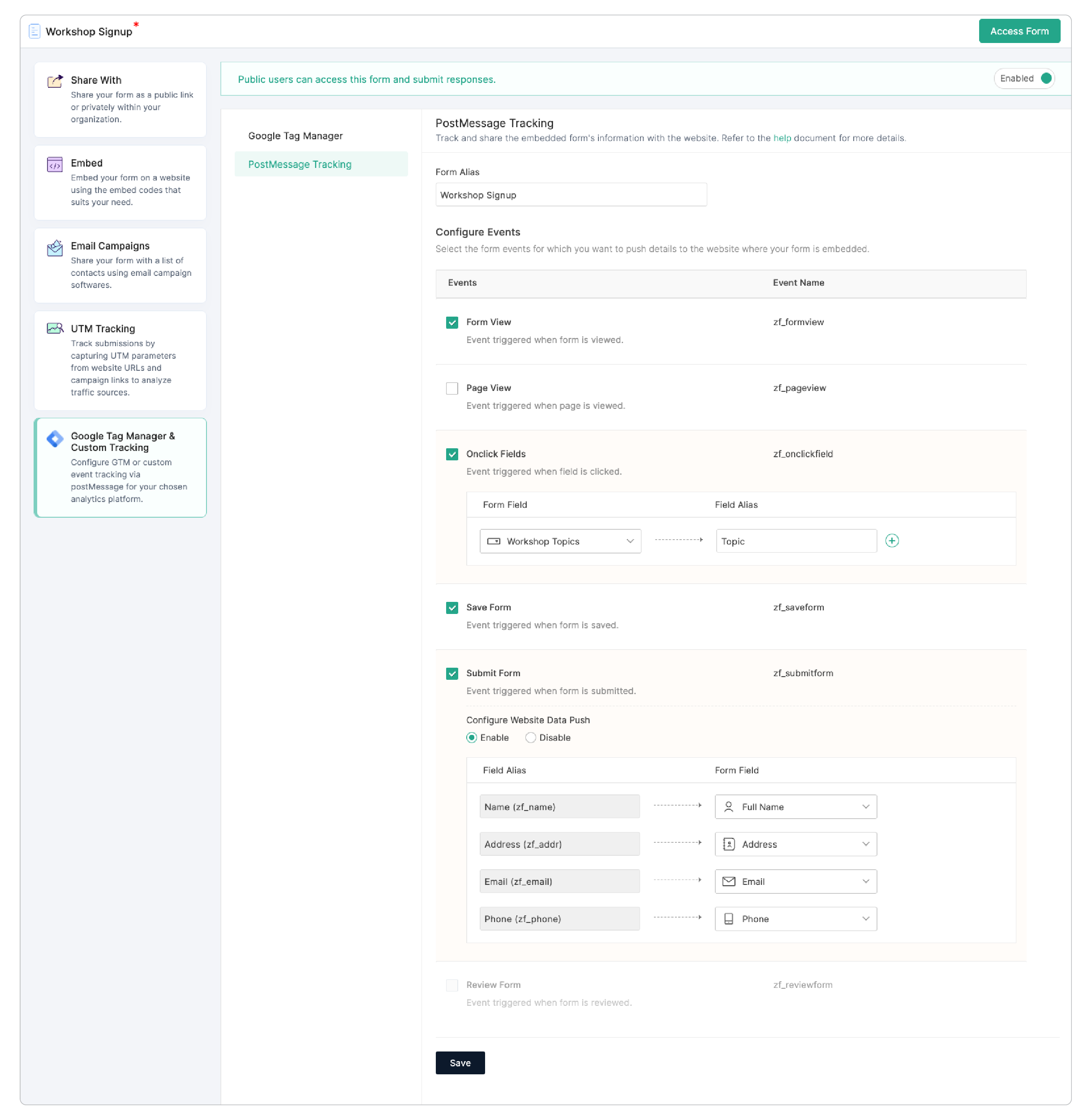Select the Disable radio for website data push
1092x1120 pixels.
(x=530, y=738)
